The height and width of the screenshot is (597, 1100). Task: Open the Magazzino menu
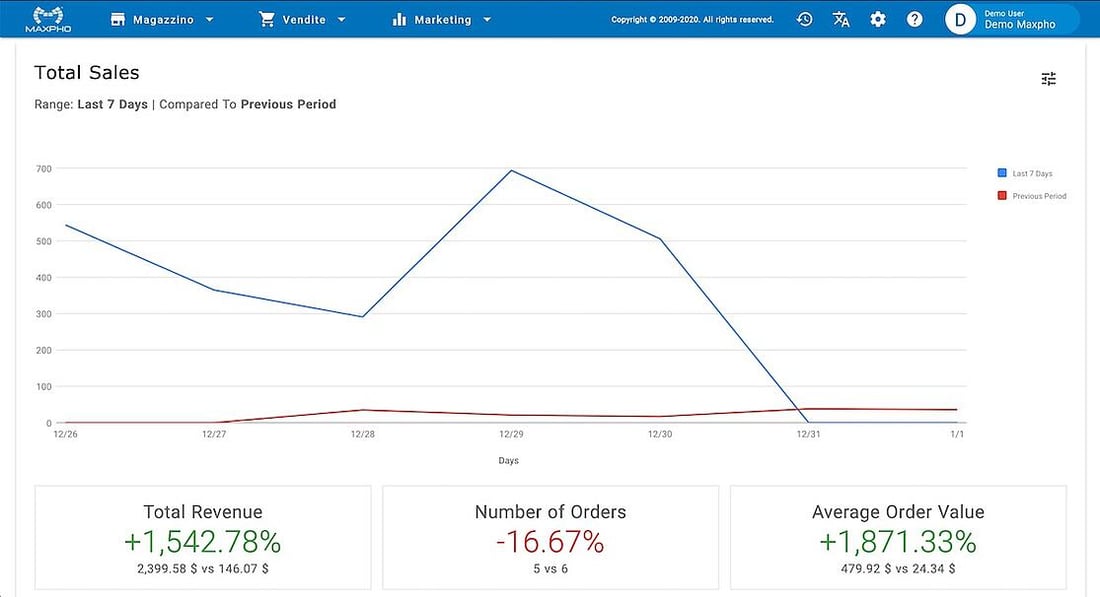[162, 20]
